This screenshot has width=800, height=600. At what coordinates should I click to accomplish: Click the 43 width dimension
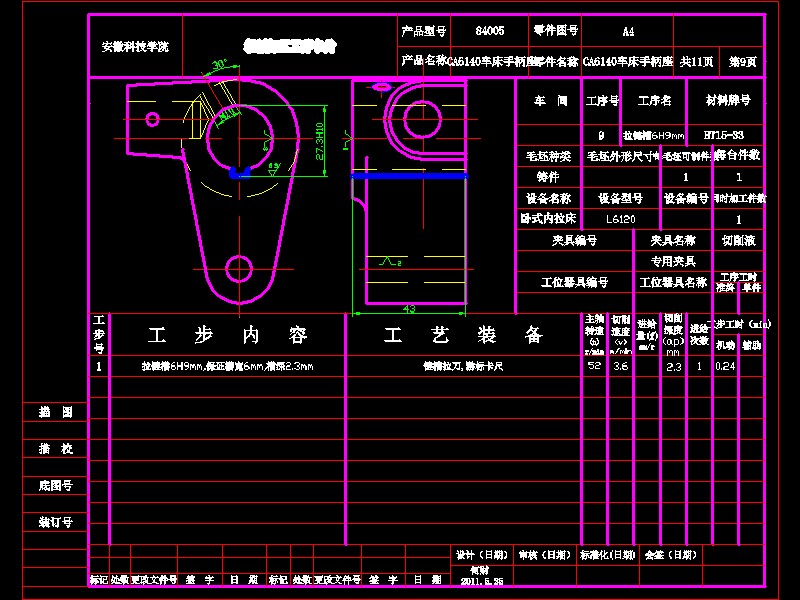tap(409, 309)
